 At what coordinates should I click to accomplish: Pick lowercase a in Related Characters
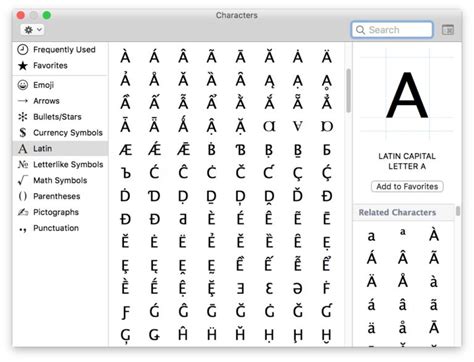point(371,236)
